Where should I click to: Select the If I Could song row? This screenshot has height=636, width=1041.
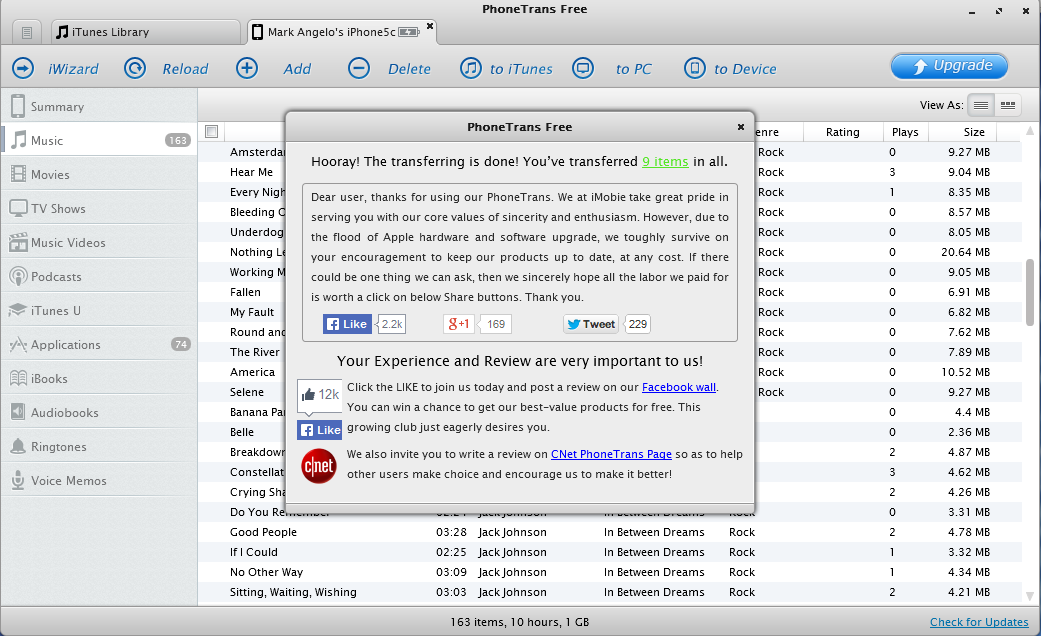[610, 552]
